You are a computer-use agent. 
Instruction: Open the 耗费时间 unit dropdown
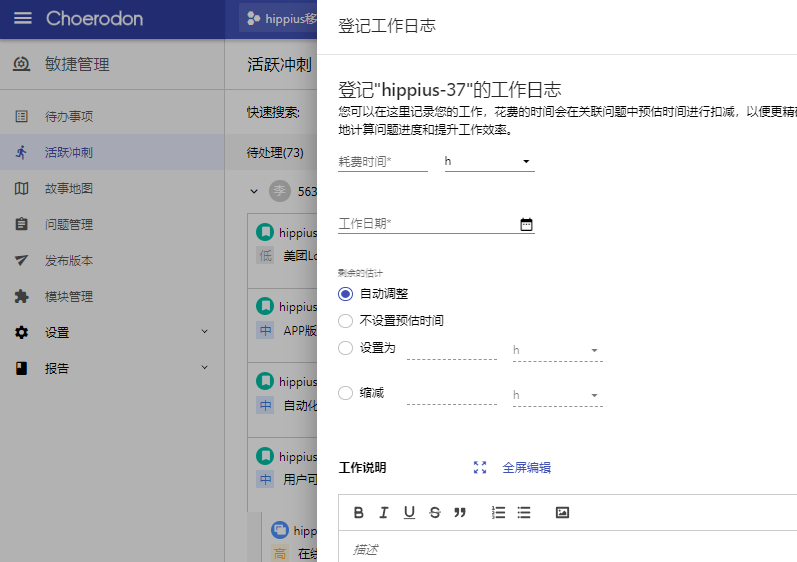pyautogui.click(x=489, y=162)
